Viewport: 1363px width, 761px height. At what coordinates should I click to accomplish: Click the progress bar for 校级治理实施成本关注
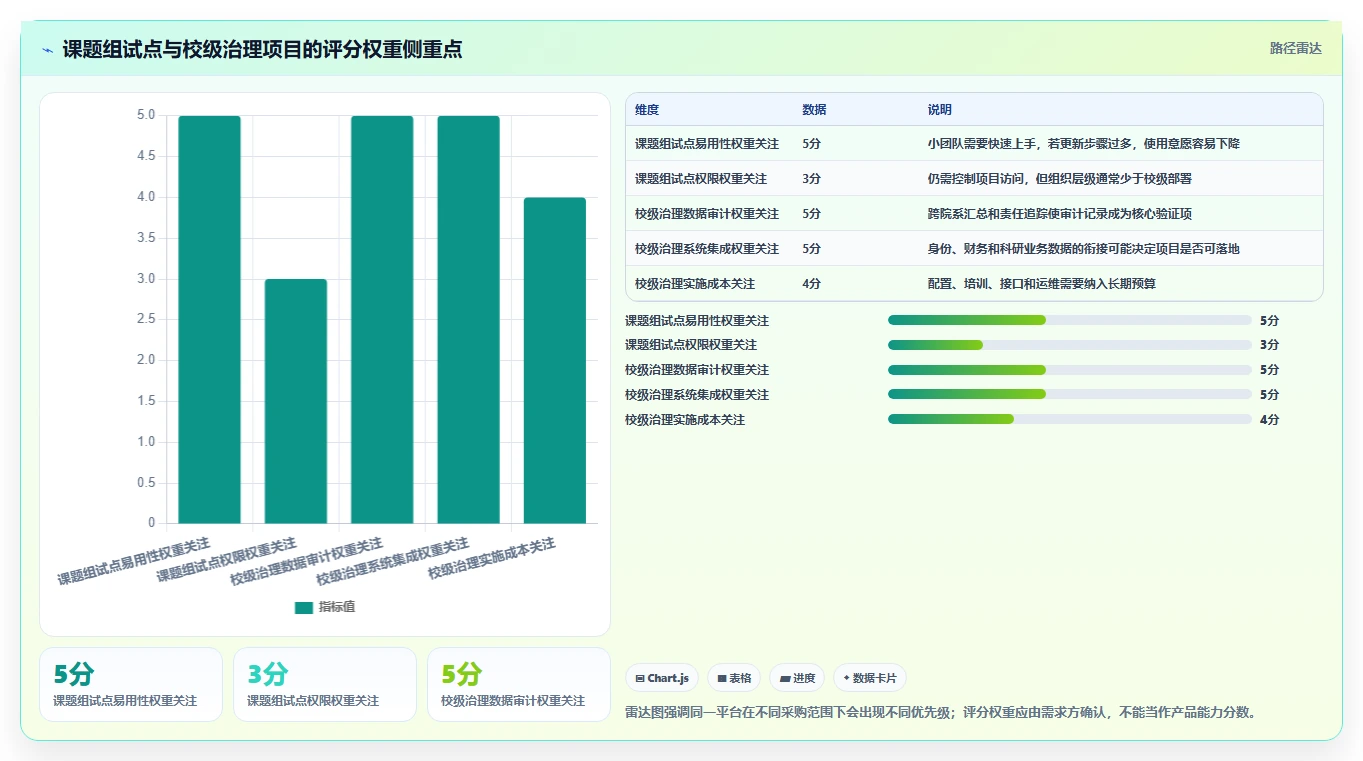(1070, 420)
